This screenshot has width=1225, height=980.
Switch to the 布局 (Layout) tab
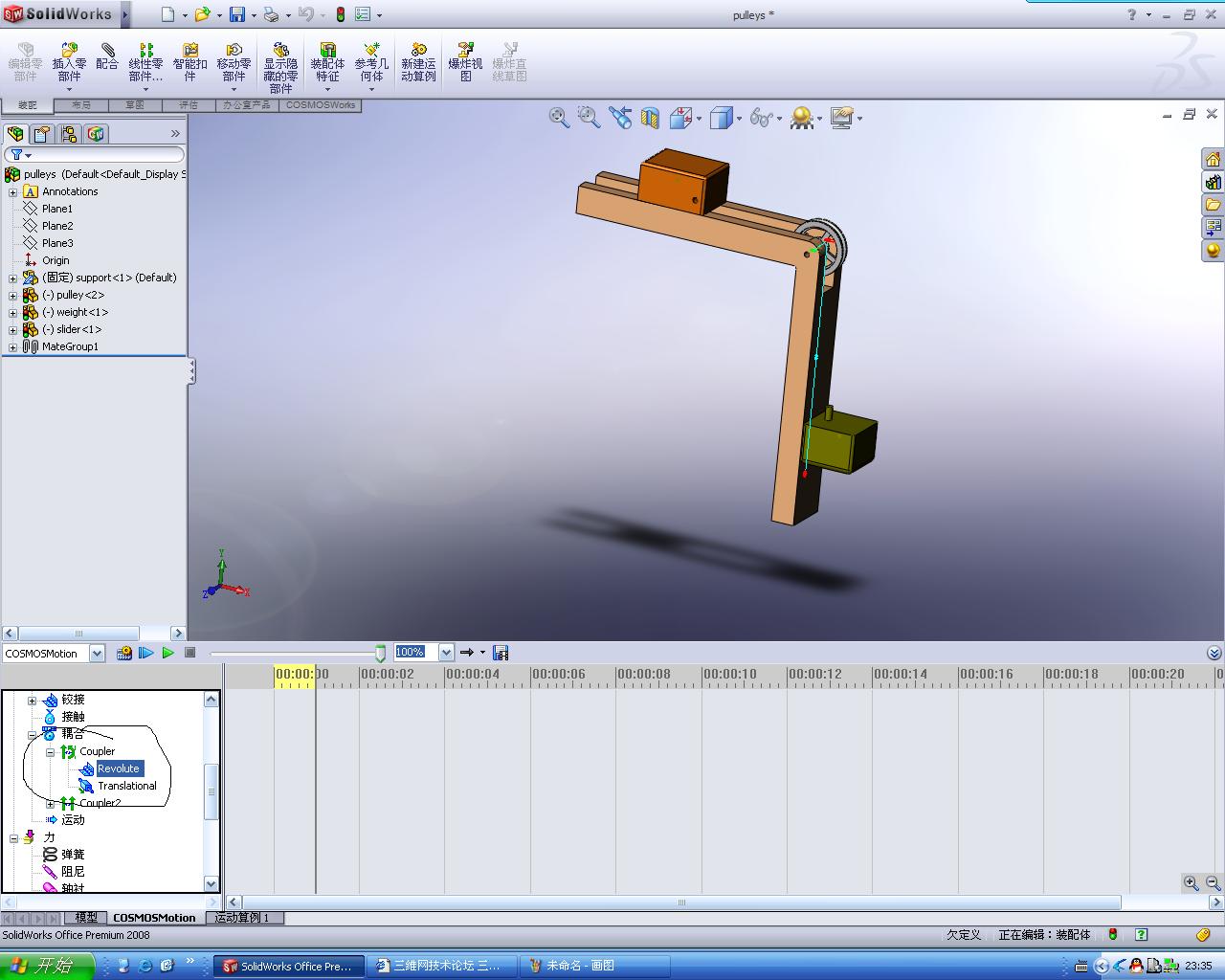80,105
